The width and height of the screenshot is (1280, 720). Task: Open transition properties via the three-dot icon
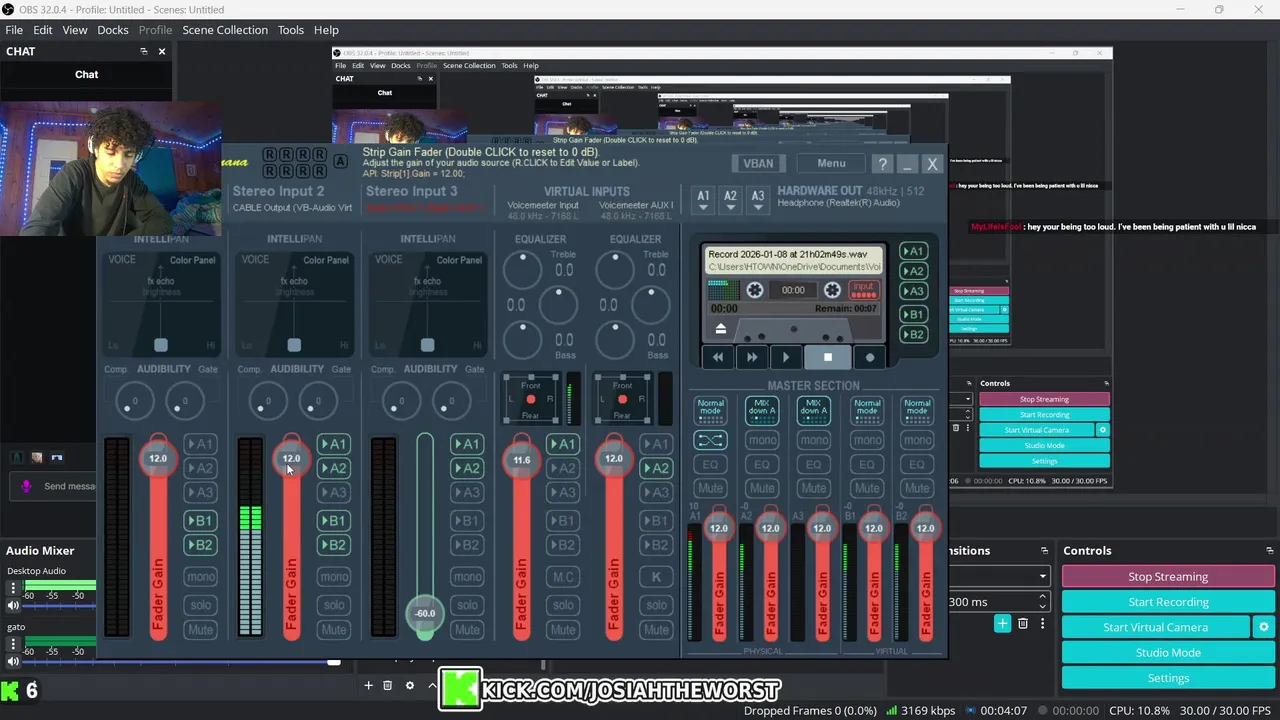pos(1042,624)
